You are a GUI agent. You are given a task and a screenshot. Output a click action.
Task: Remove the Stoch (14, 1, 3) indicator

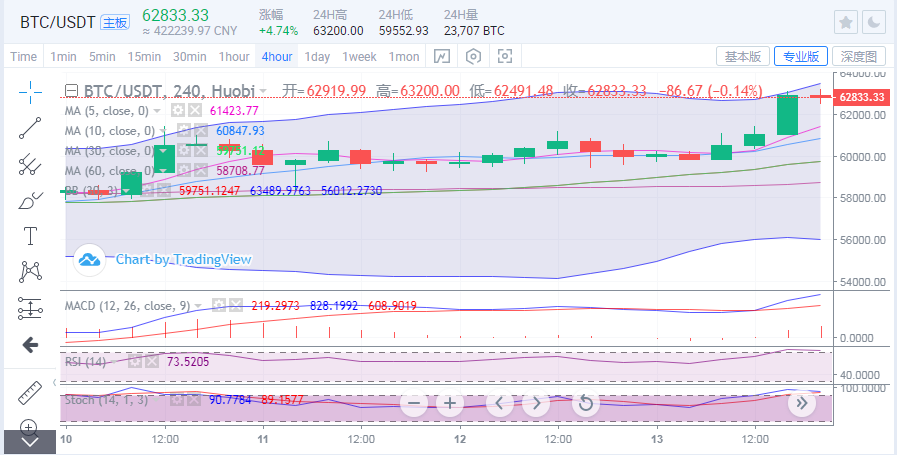[x=193, y=399]
